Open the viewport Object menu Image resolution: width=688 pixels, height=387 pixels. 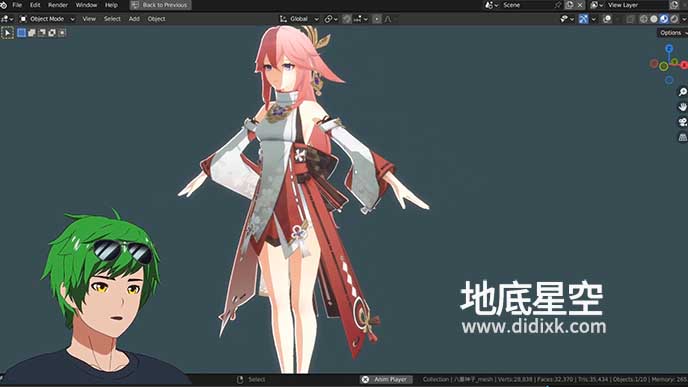[157, 19]
